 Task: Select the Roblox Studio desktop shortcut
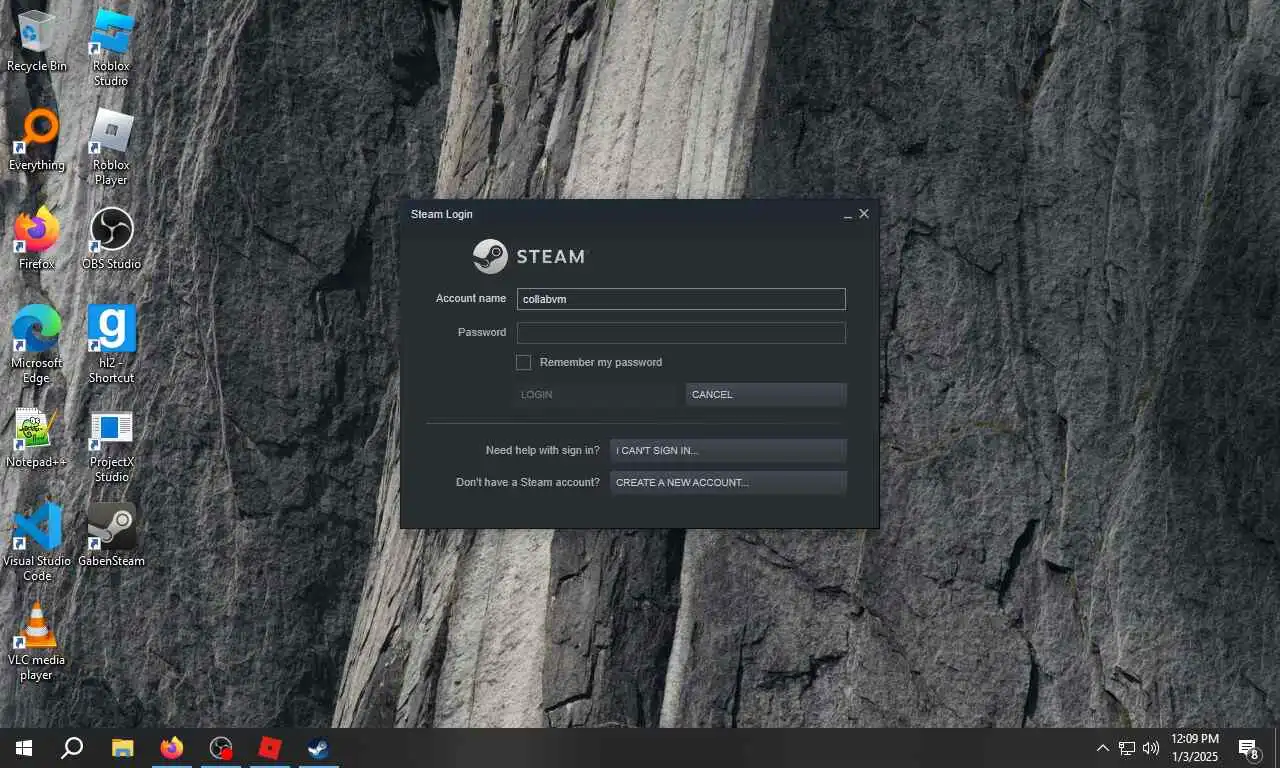click(111, 48)
